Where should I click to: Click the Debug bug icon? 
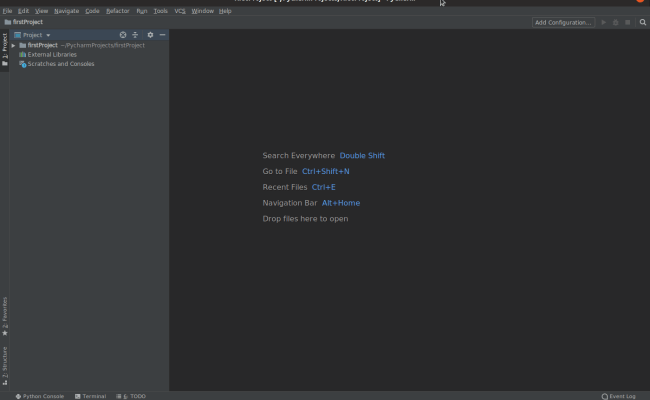(616, 22)
